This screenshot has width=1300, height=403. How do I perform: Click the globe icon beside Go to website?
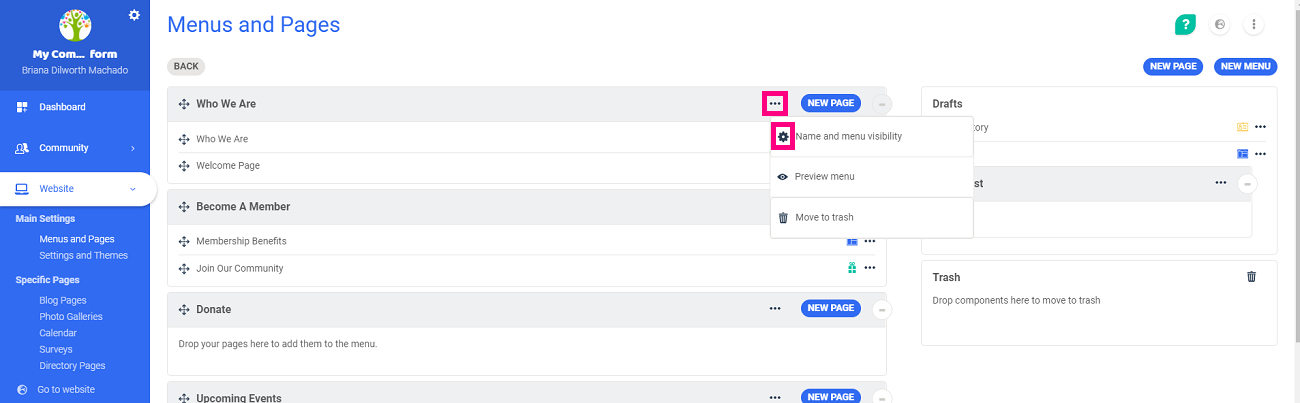[x=22, y=390]
